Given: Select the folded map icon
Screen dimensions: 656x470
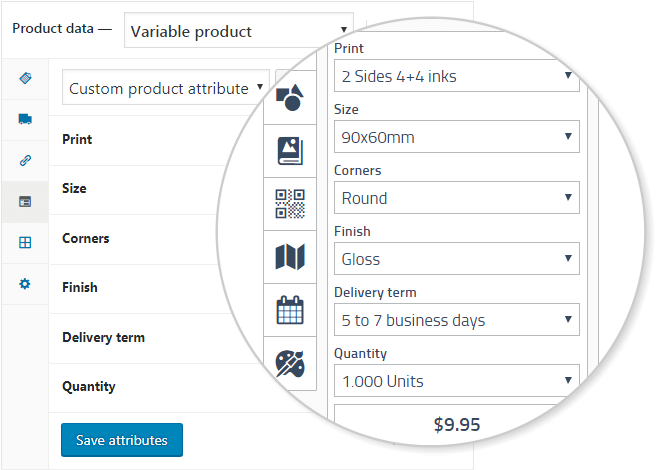Looking at the screenshot, I should tap(290, 257).
